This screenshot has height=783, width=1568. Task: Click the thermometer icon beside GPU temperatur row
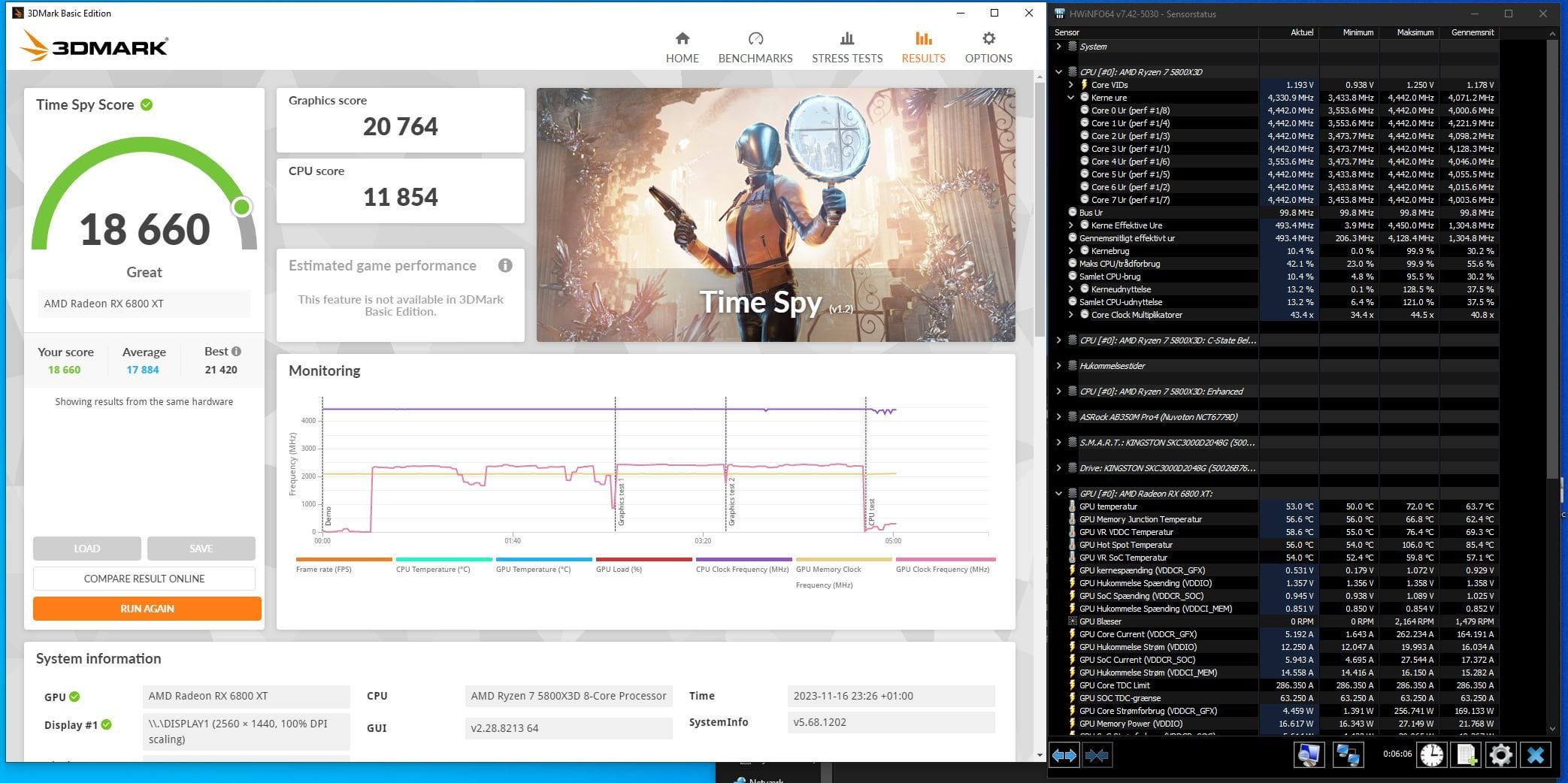tap(1073, 506)
